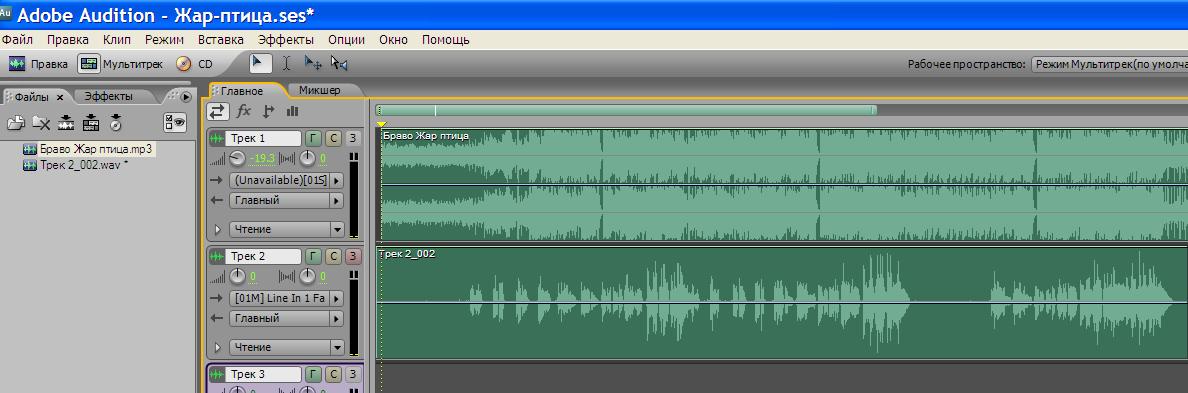Adjust Трек 2 volume knob
Image resolution: width=1188 pixels, height=393 pixels.
[238, 276]
